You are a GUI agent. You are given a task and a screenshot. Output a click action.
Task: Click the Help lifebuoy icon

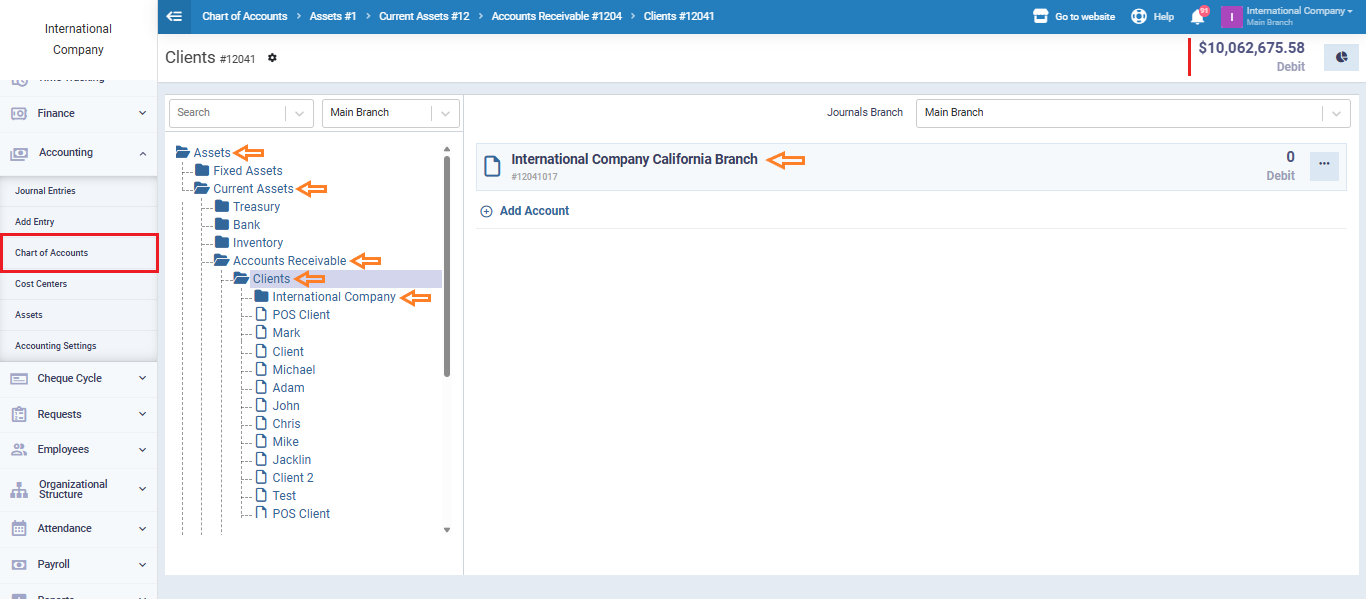(1138, 17)
